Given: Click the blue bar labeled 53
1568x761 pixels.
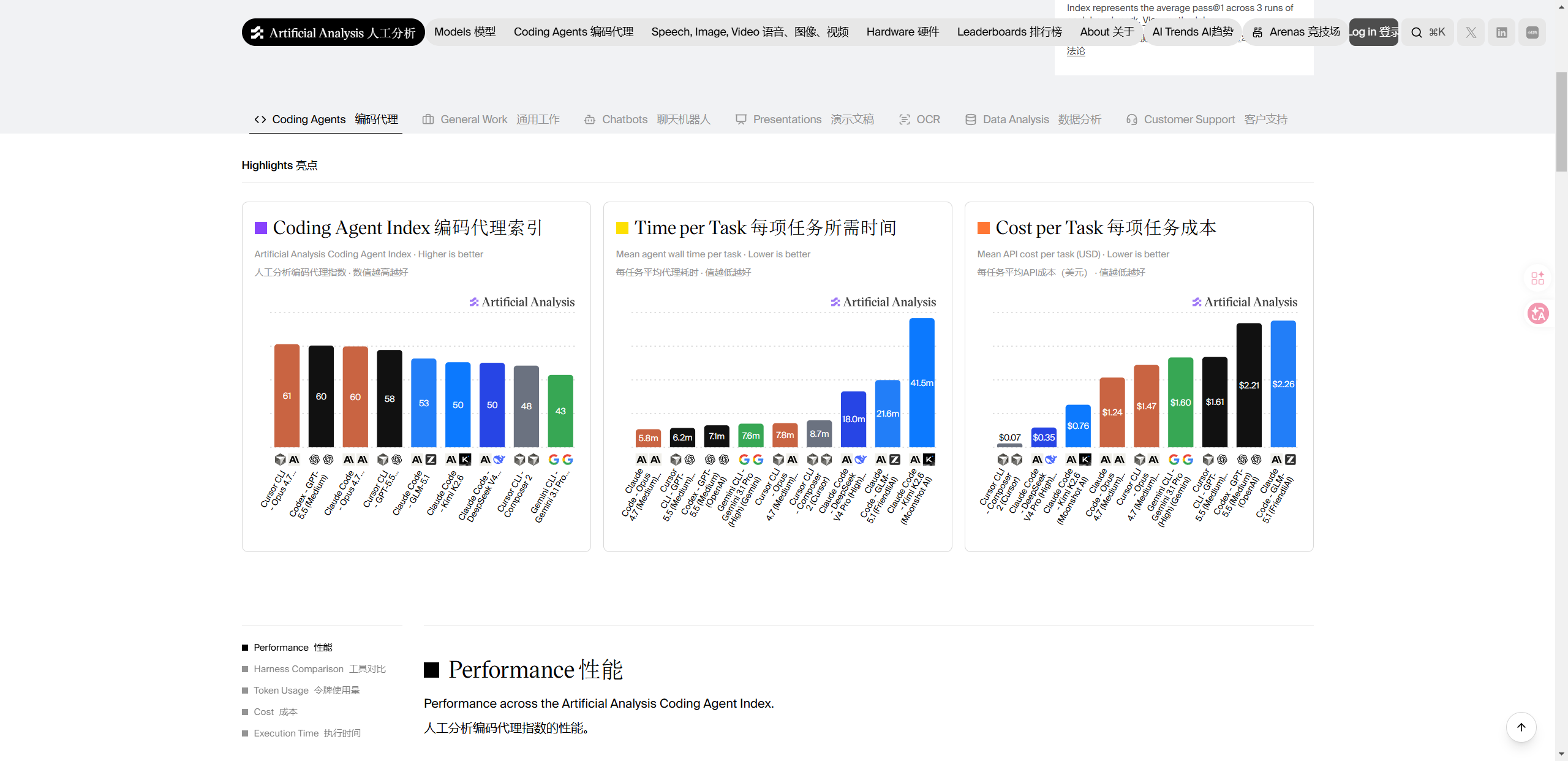Looking at the screenshot, I should [x=424, y=403].
